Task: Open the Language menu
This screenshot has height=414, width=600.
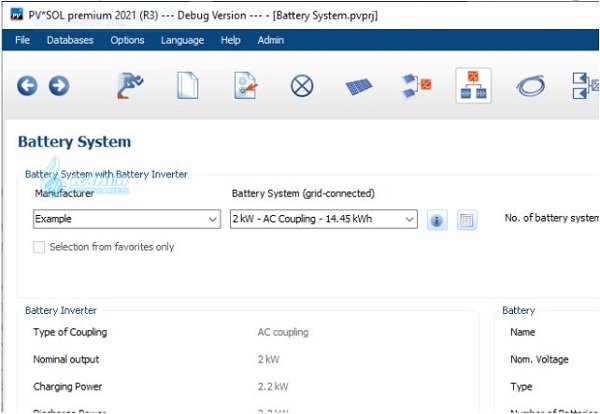Action: 182,40
